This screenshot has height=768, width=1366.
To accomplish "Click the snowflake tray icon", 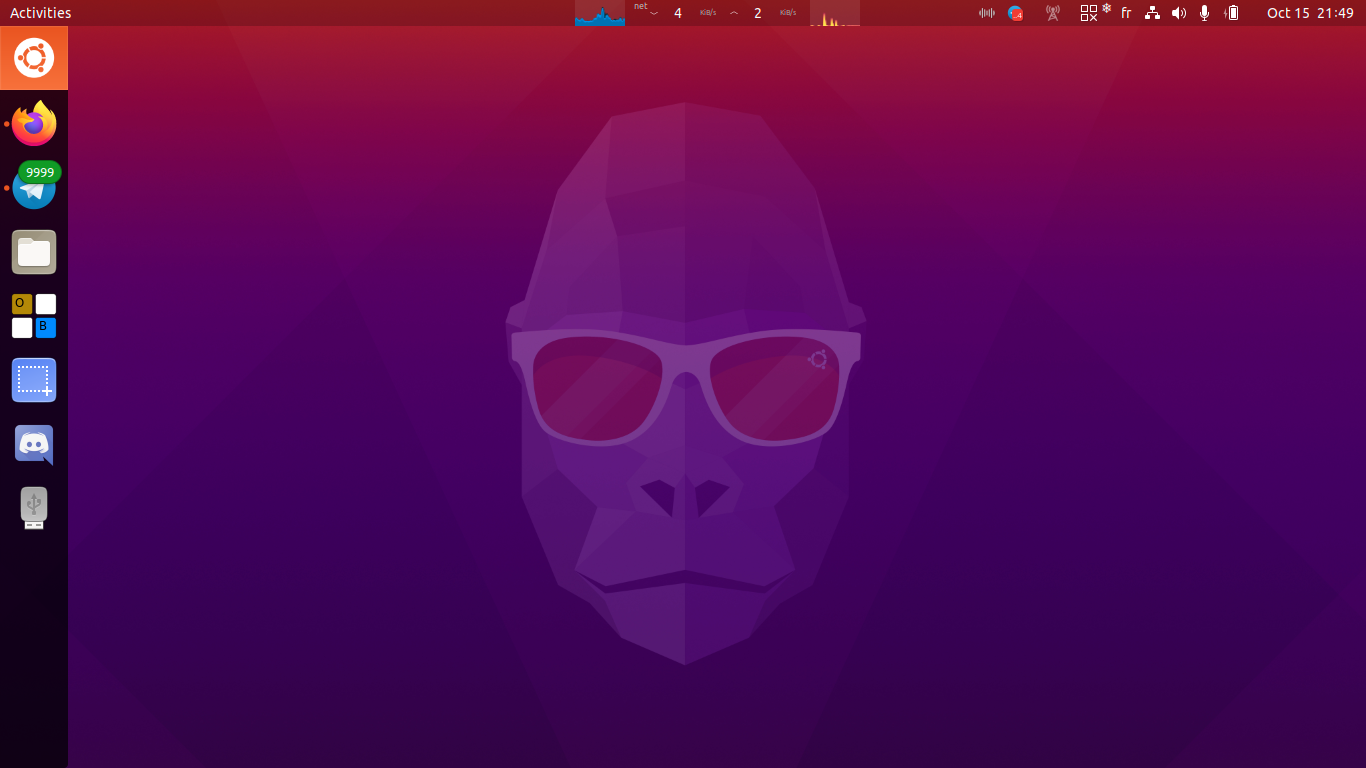I will (x=1106, y=8).
